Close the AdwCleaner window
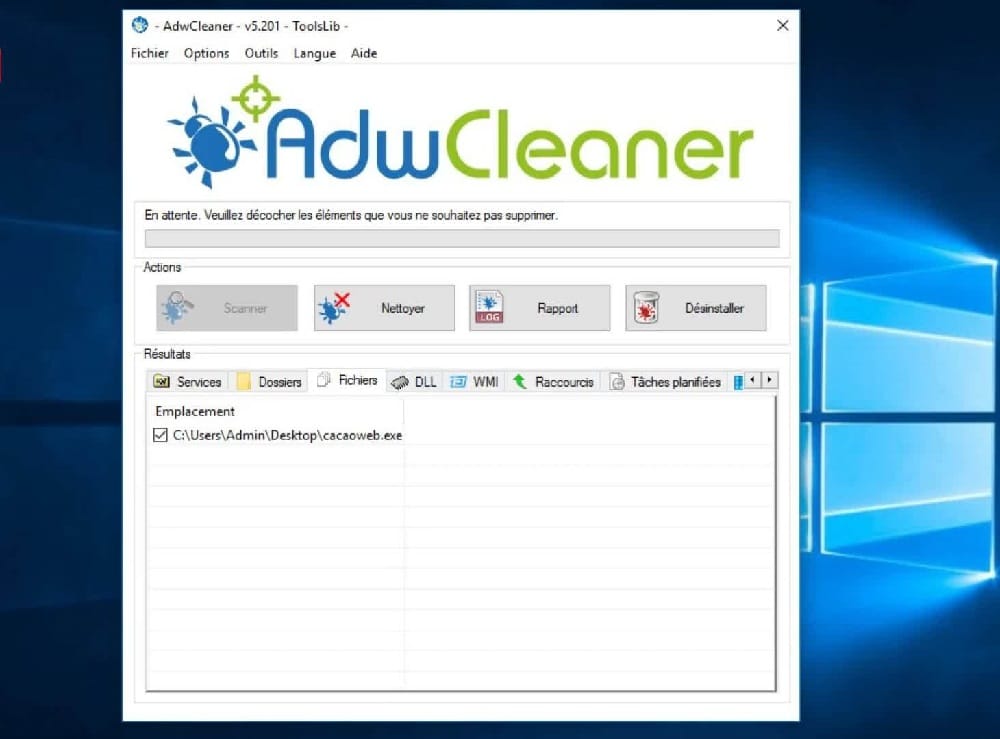The height and width of the screenshot is (739, 1000). tap(783, 26)
